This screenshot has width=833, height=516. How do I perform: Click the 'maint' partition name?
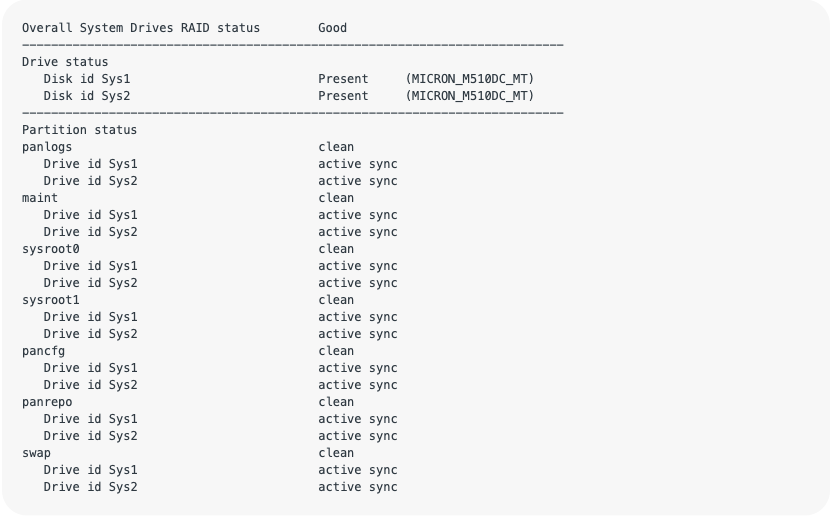point(40,198)
